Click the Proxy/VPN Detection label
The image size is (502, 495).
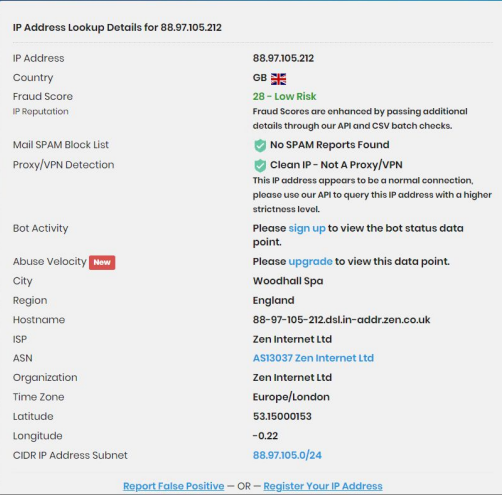[x=64, y=165]
